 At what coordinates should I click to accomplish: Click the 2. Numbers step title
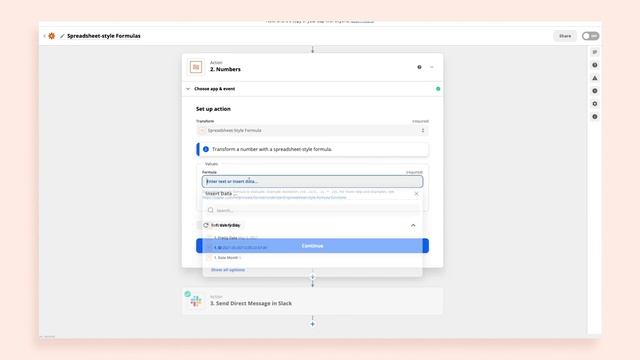tap(225, 69)
